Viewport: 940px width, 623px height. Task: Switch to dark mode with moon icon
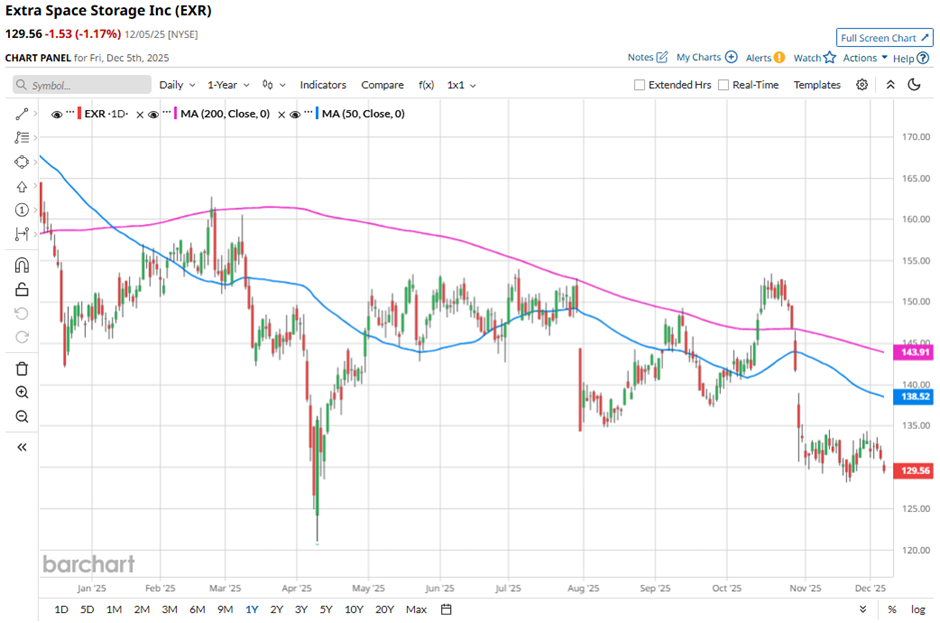coord(914,85)
